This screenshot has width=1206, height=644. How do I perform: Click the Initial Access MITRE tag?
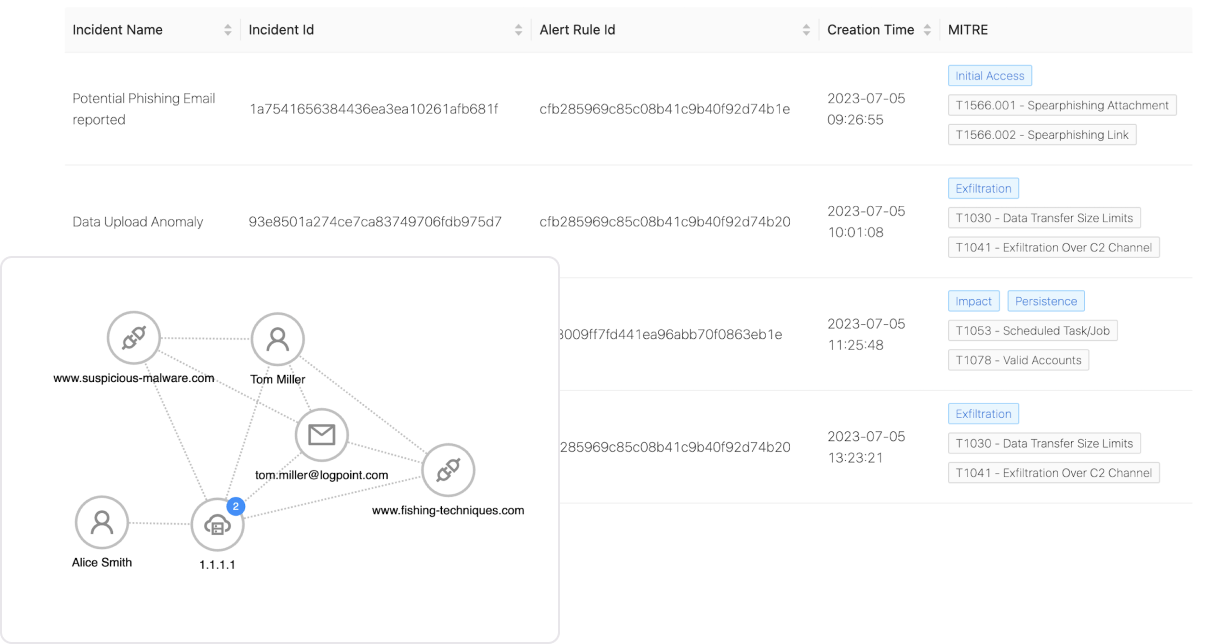pos(989,76)
